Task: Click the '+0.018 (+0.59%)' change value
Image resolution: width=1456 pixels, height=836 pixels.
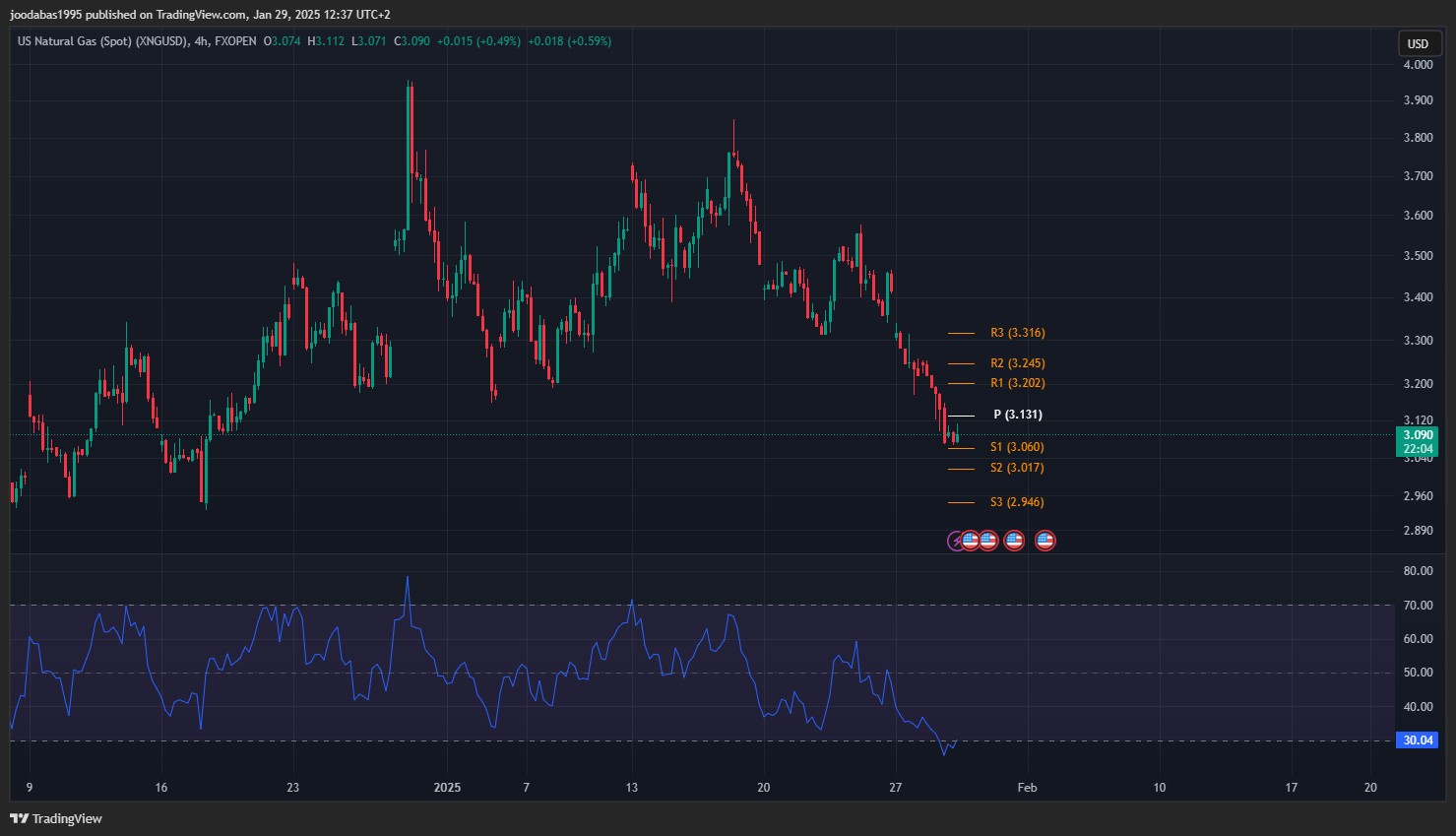Action: click(570, 41)
